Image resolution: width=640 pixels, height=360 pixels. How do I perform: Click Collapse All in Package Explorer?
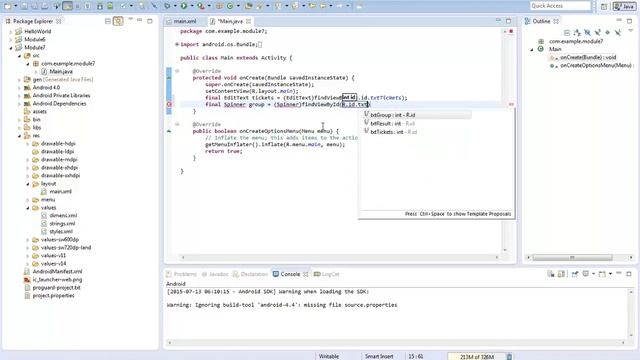[x=108, y=21]
